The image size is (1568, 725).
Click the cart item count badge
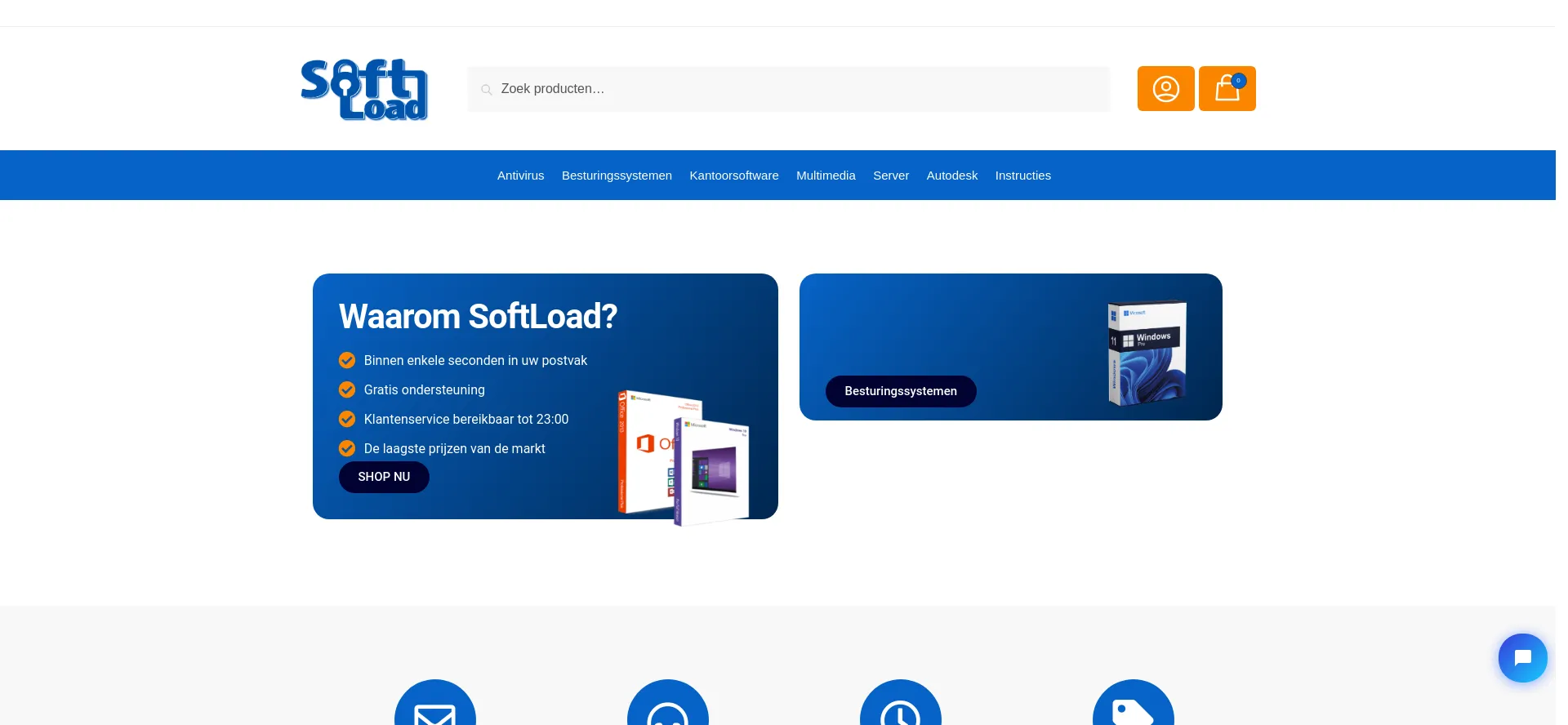[1239, 80]
